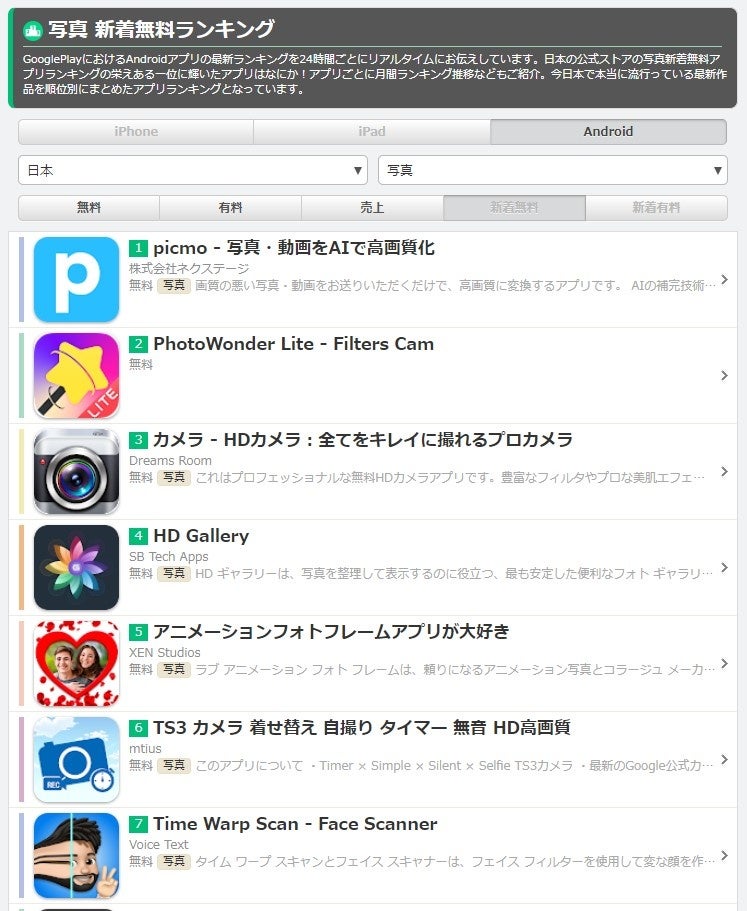
Task: Select the 新着有料 ranking tab
Action: pyautogui.click(x=656, y=207)
